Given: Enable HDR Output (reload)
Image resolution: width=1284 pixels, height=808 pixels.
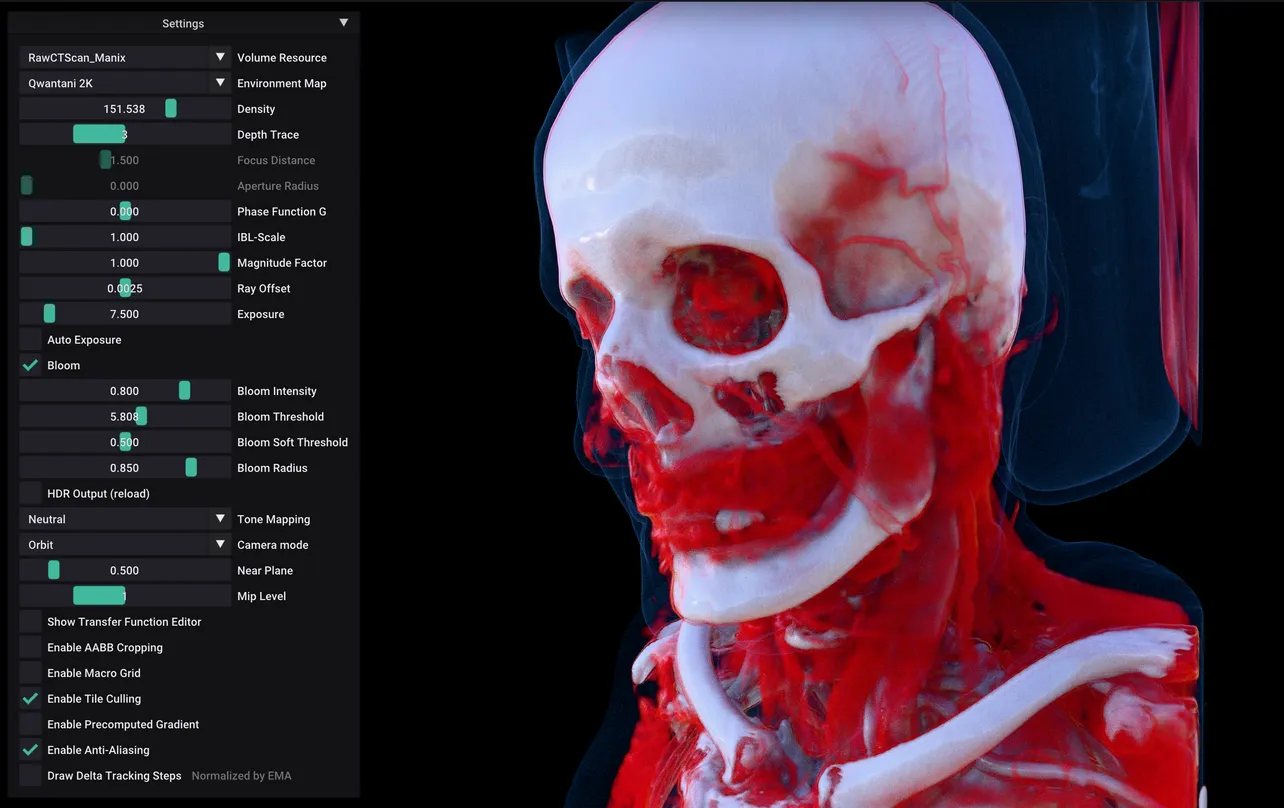Looking at the screenshot, I should click(x=29, y=493).
